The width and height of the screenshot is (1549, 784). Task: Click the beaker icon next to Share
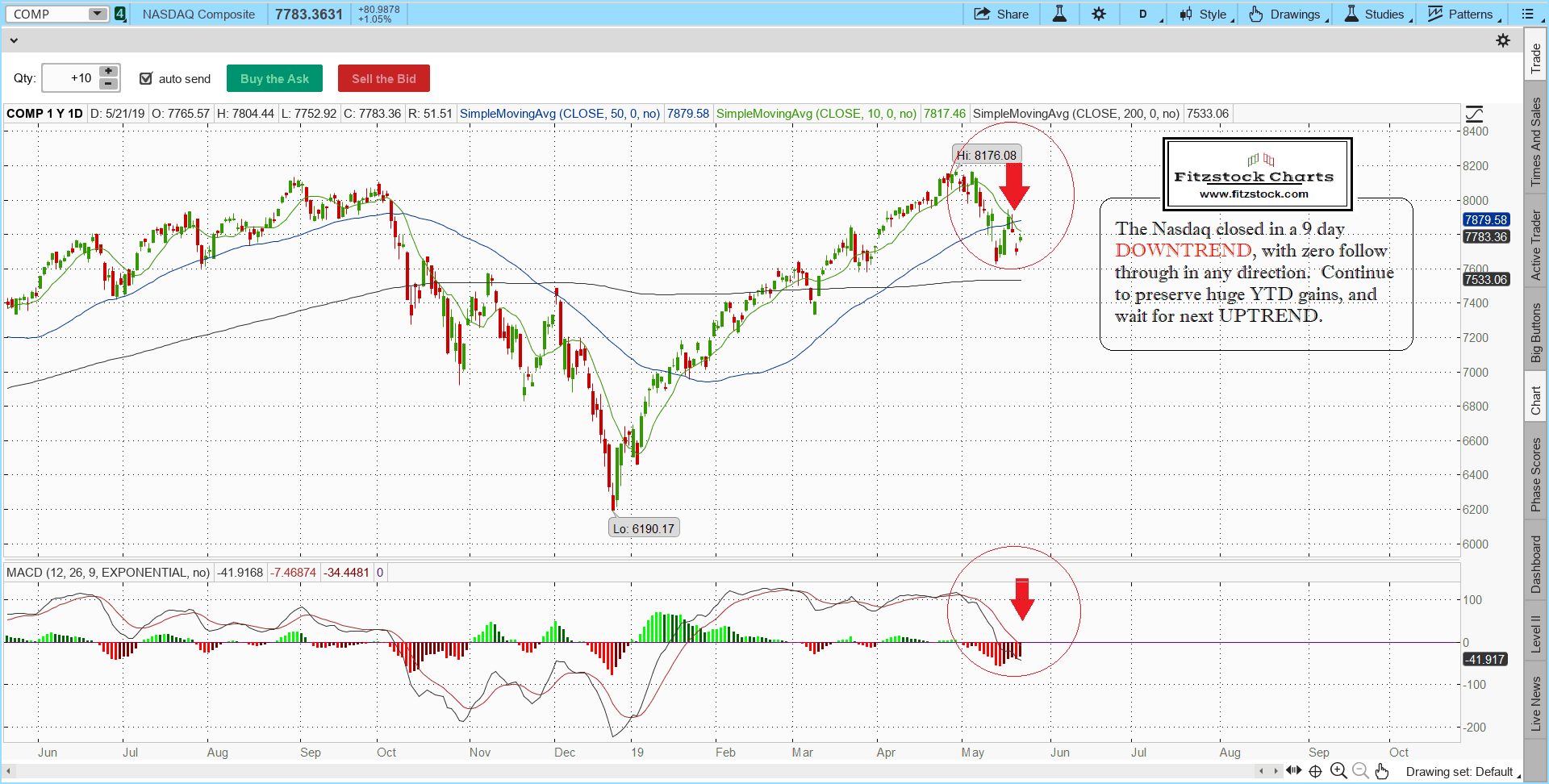tap(1058, 14)
